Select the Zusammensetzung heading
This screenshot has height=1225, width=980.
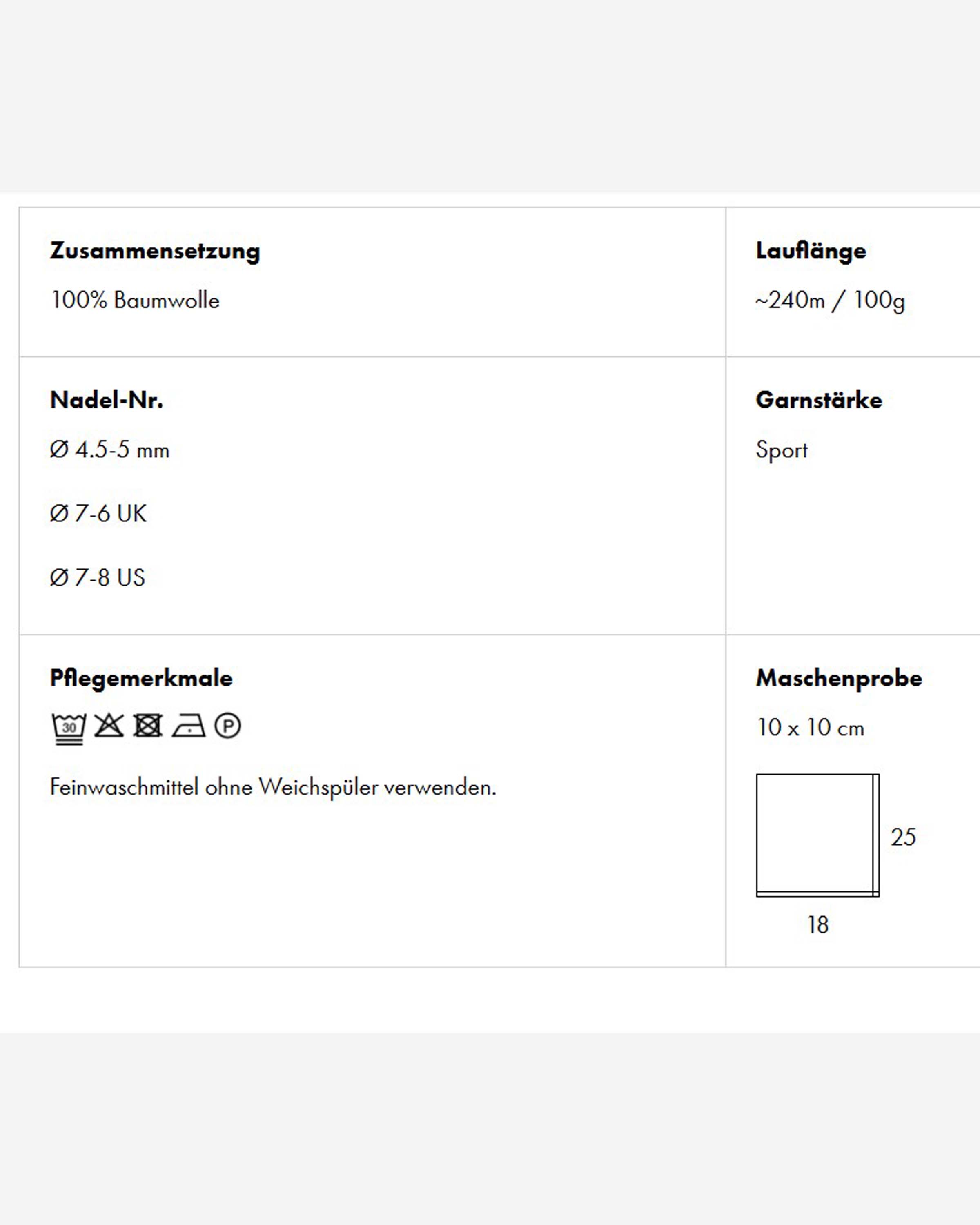point(155,251)
